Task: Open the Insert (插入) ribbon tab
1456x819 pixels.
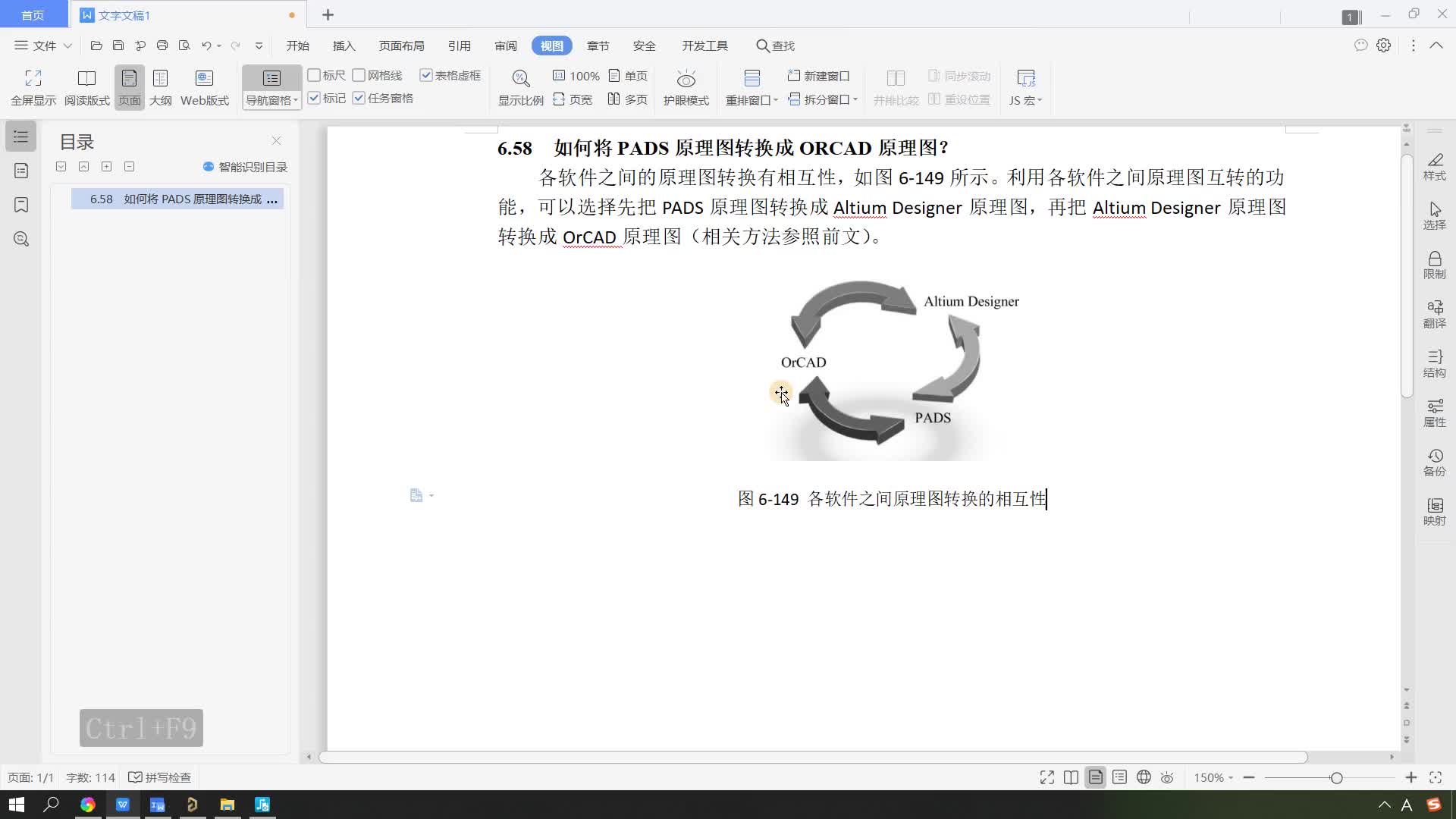Action: 344,45
